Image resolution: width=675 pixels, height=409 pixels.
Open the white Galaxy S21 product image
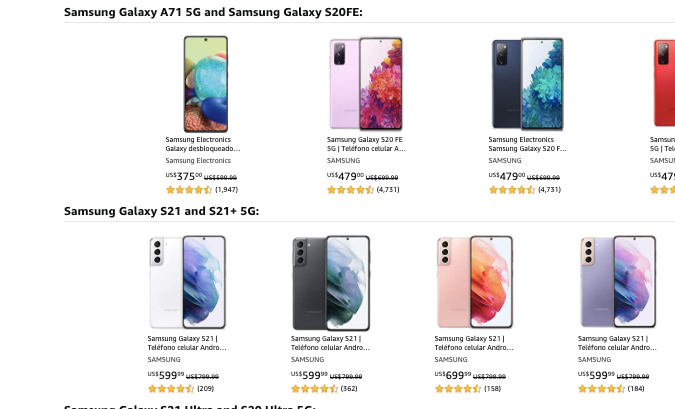[187, 282]
